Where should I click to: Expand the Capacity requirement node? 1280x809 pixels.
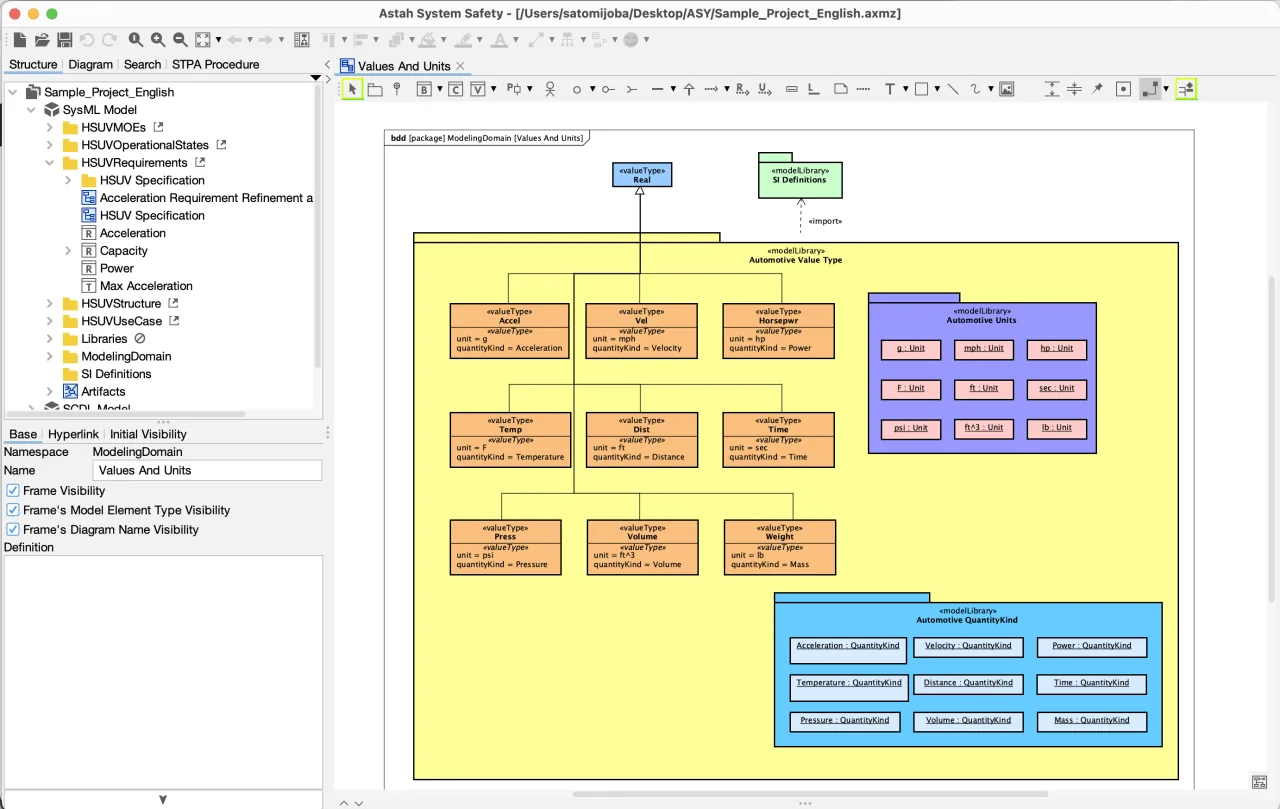[x=68, y=250]
